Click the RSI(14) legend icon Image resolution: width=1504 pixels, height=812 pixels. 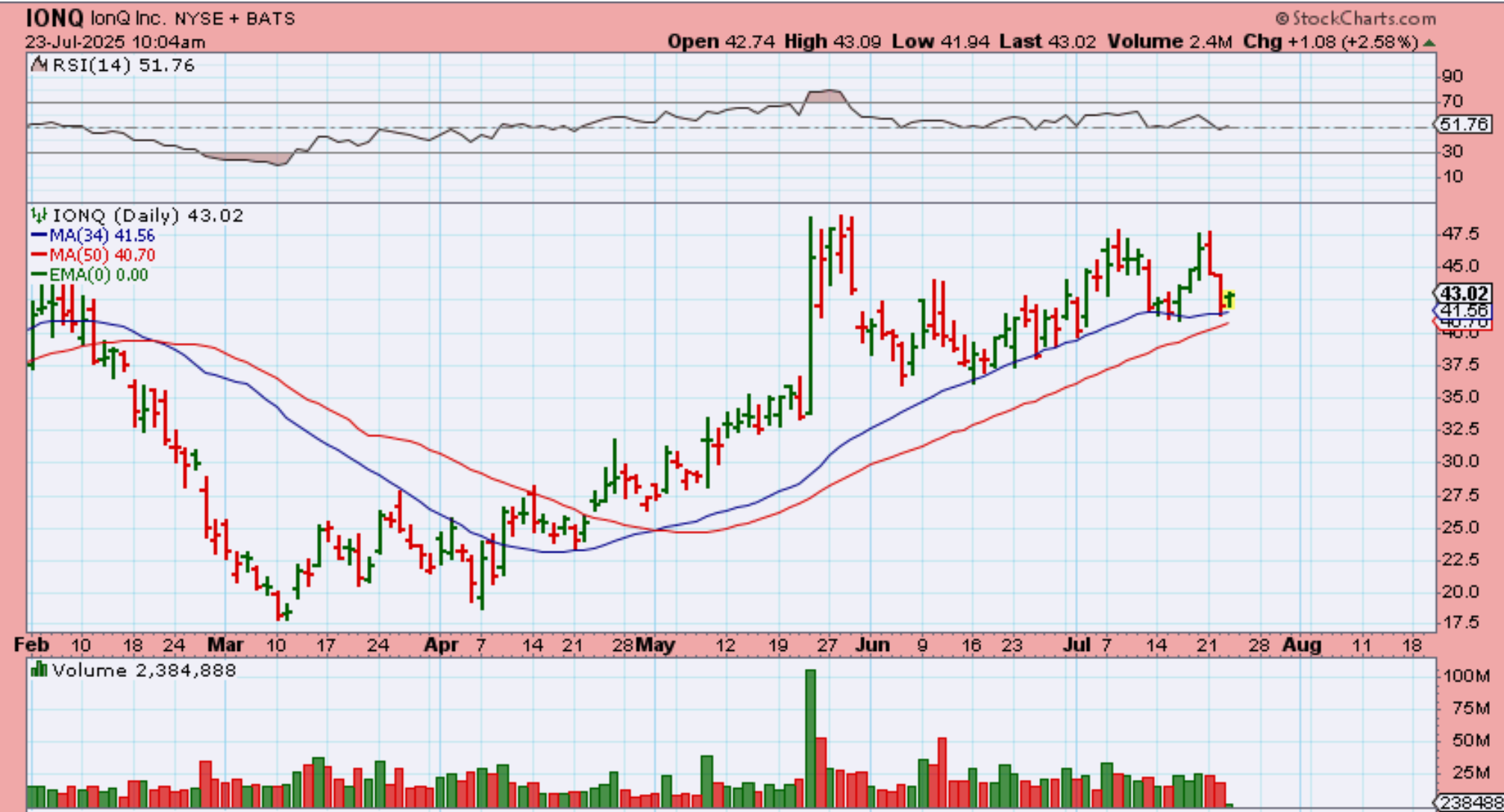39,66
